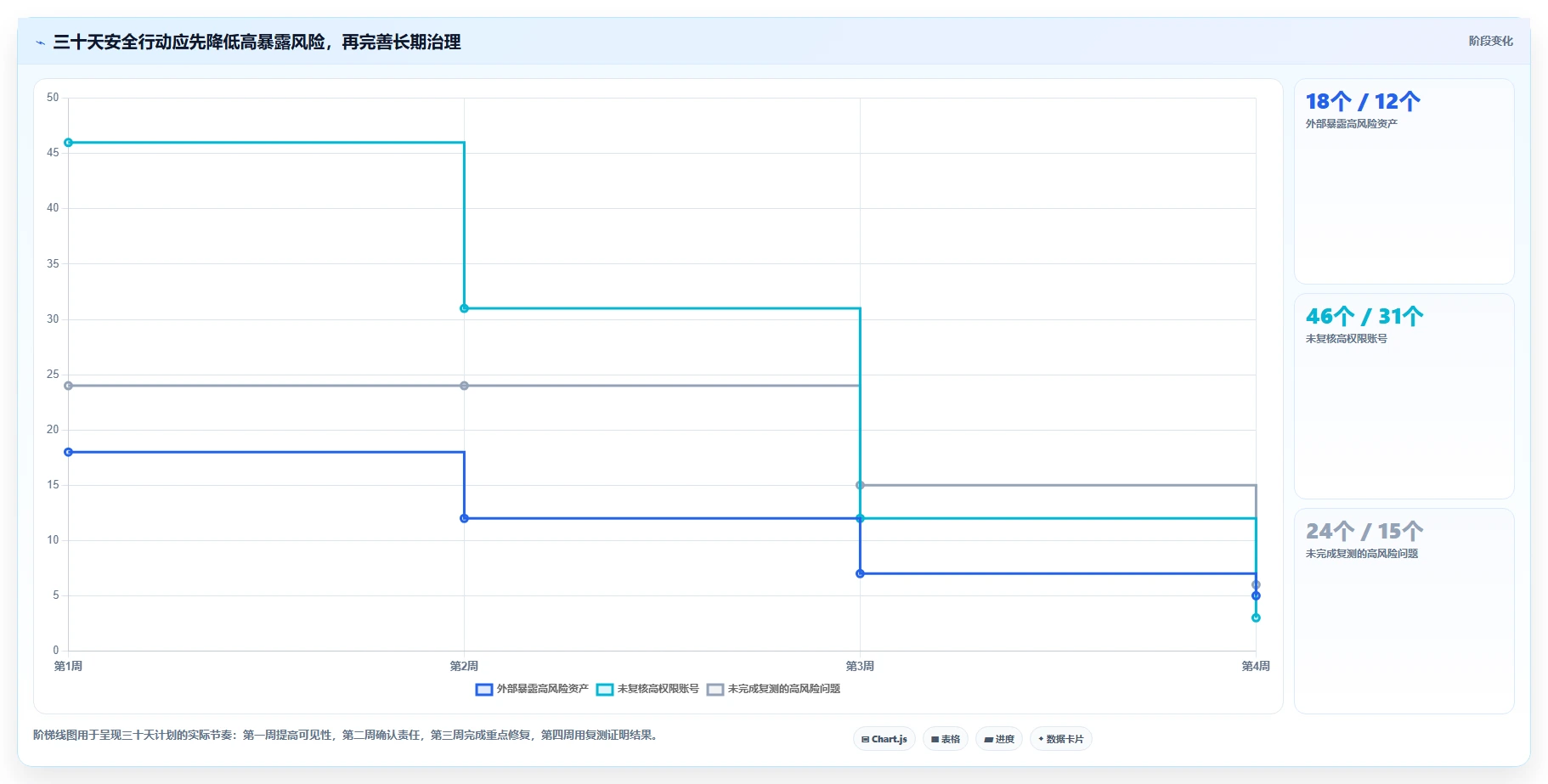Click the gray data point at 第3周 (15)
The image size is (1548, 784).
860,485
